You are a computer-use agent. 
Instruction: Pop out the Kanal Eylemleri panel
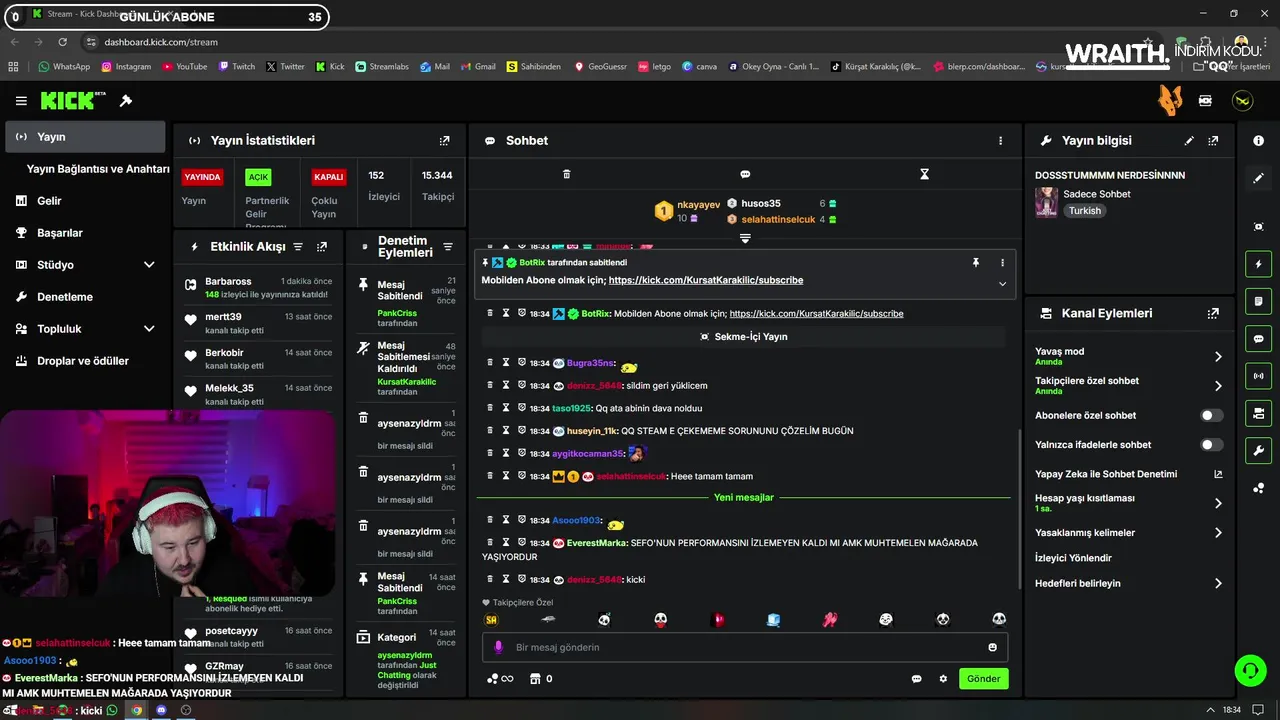click(x=1213, y=313)
